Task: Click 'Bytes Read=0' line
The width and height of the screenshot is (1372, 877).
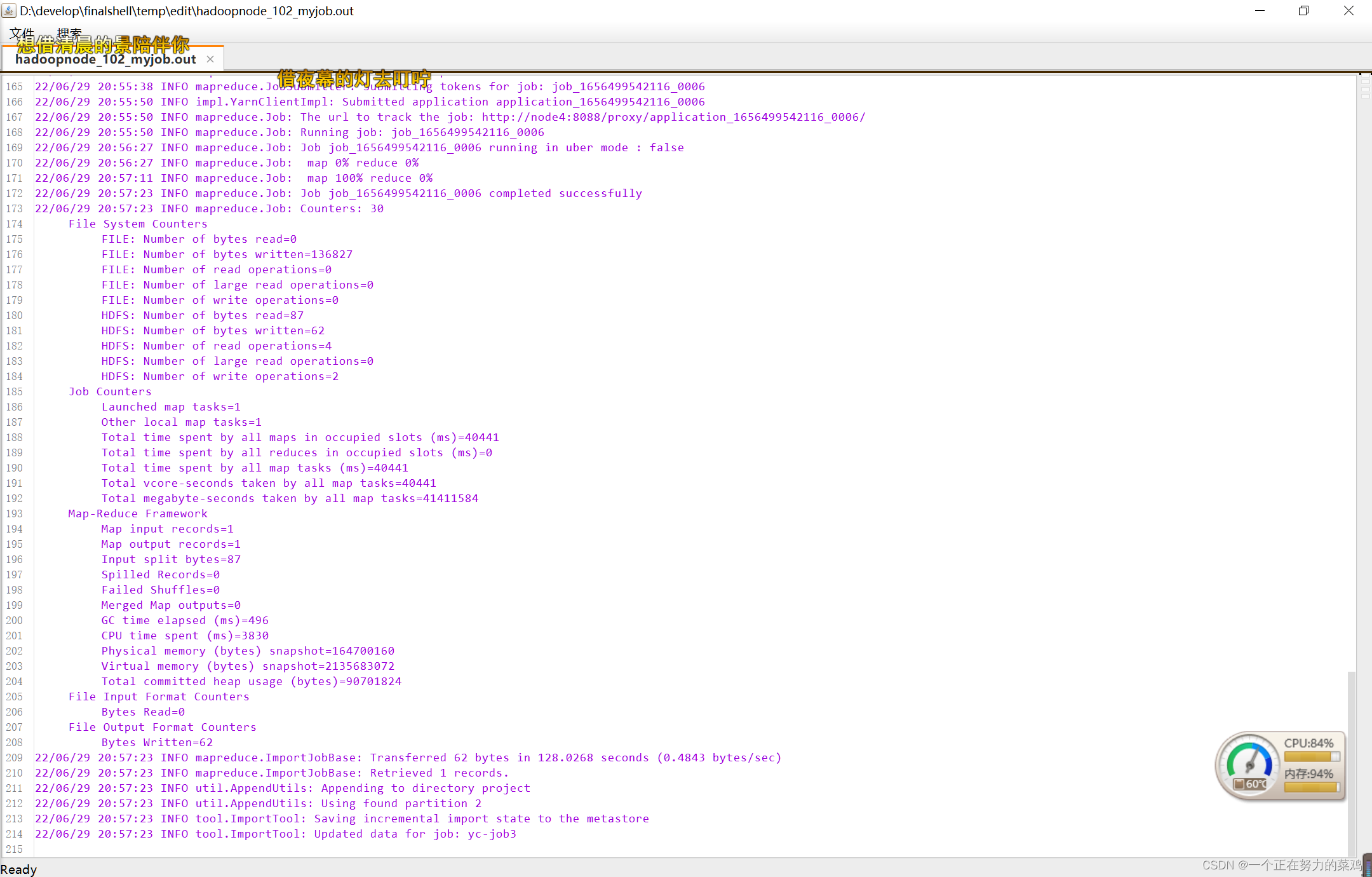Action: [x=143, y=712]
